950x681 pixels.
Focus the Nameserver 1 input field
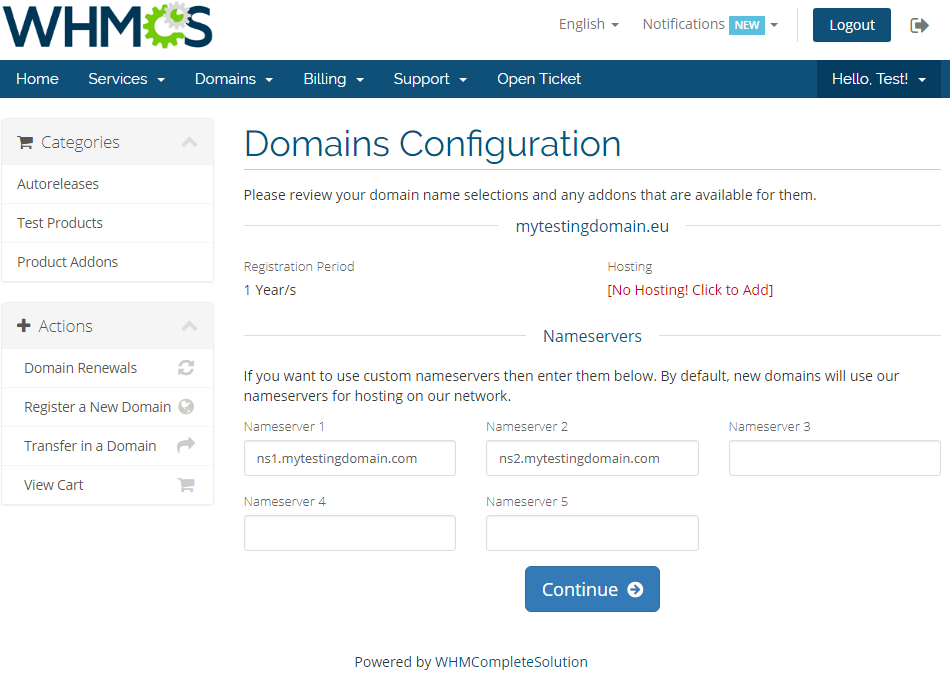click(350, 458)
